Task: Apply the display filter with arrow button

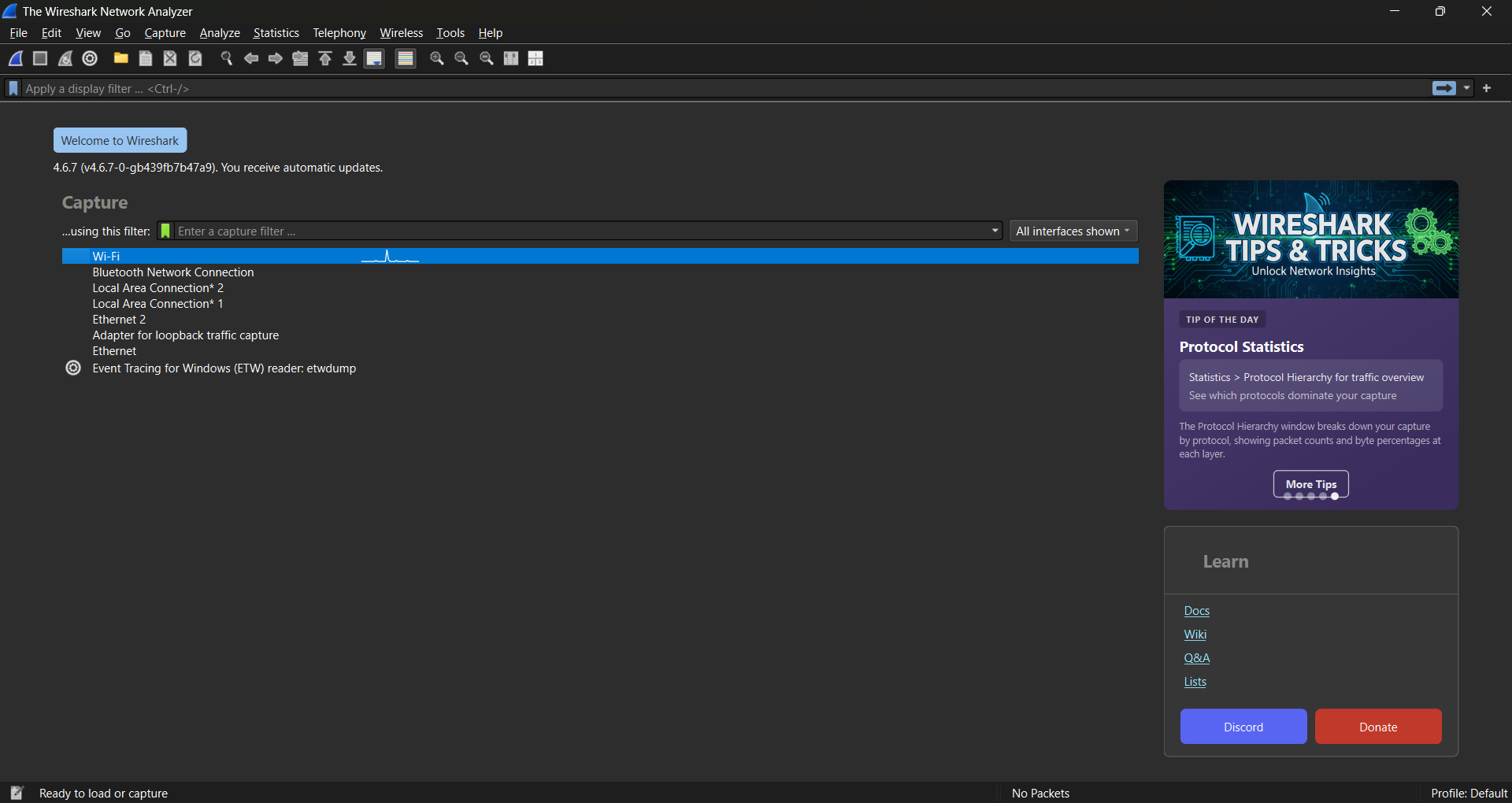Action: (x=1444, y=89)
